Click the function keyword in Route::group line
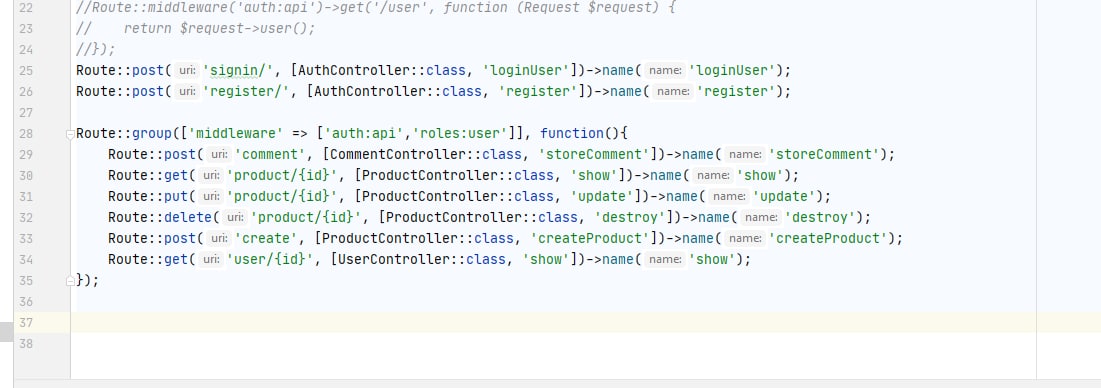1101x388 pixels. click(572, 133)
